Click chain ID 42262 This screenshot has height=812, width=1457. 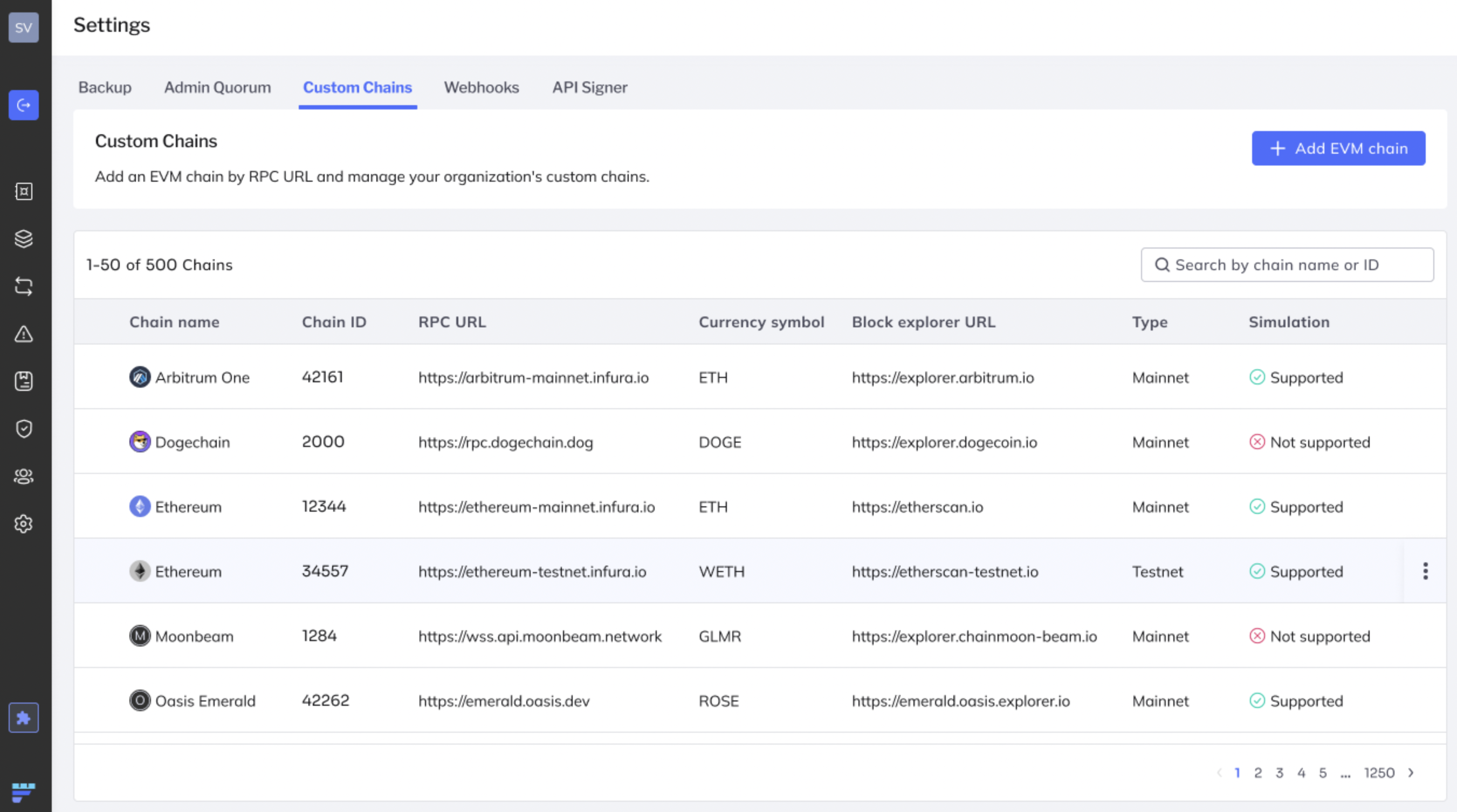point(325,700)
